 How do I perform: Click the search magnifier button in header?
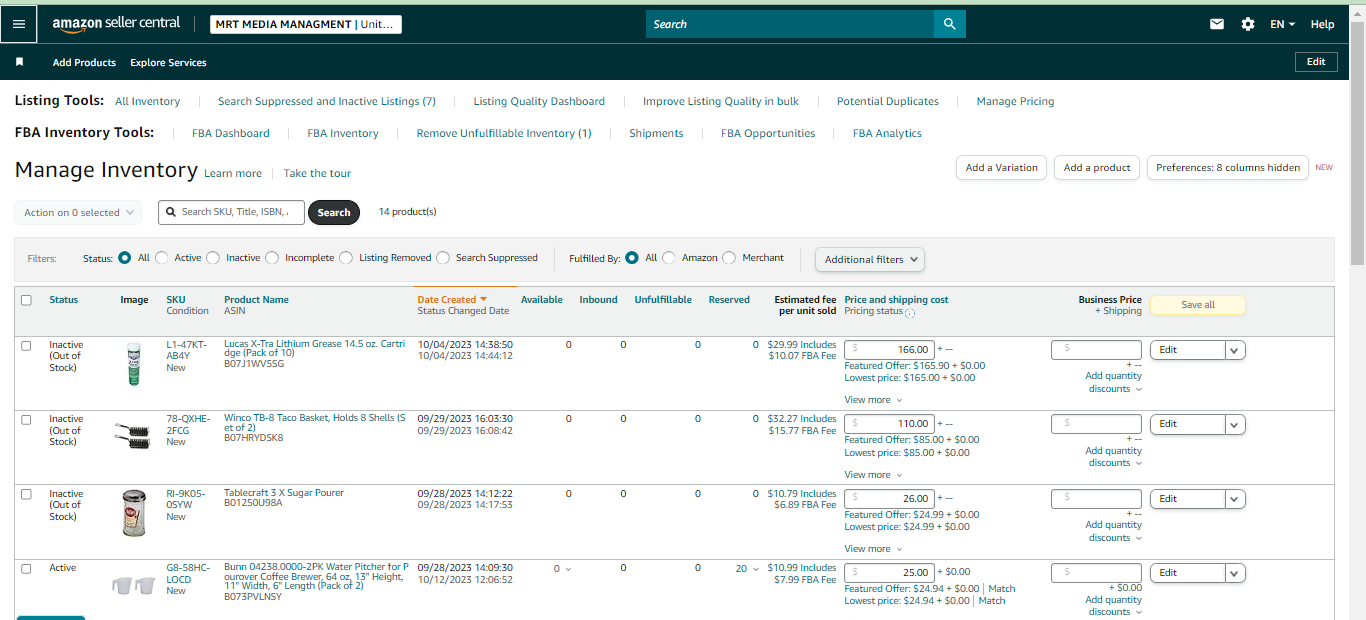(x=949, y=24)
